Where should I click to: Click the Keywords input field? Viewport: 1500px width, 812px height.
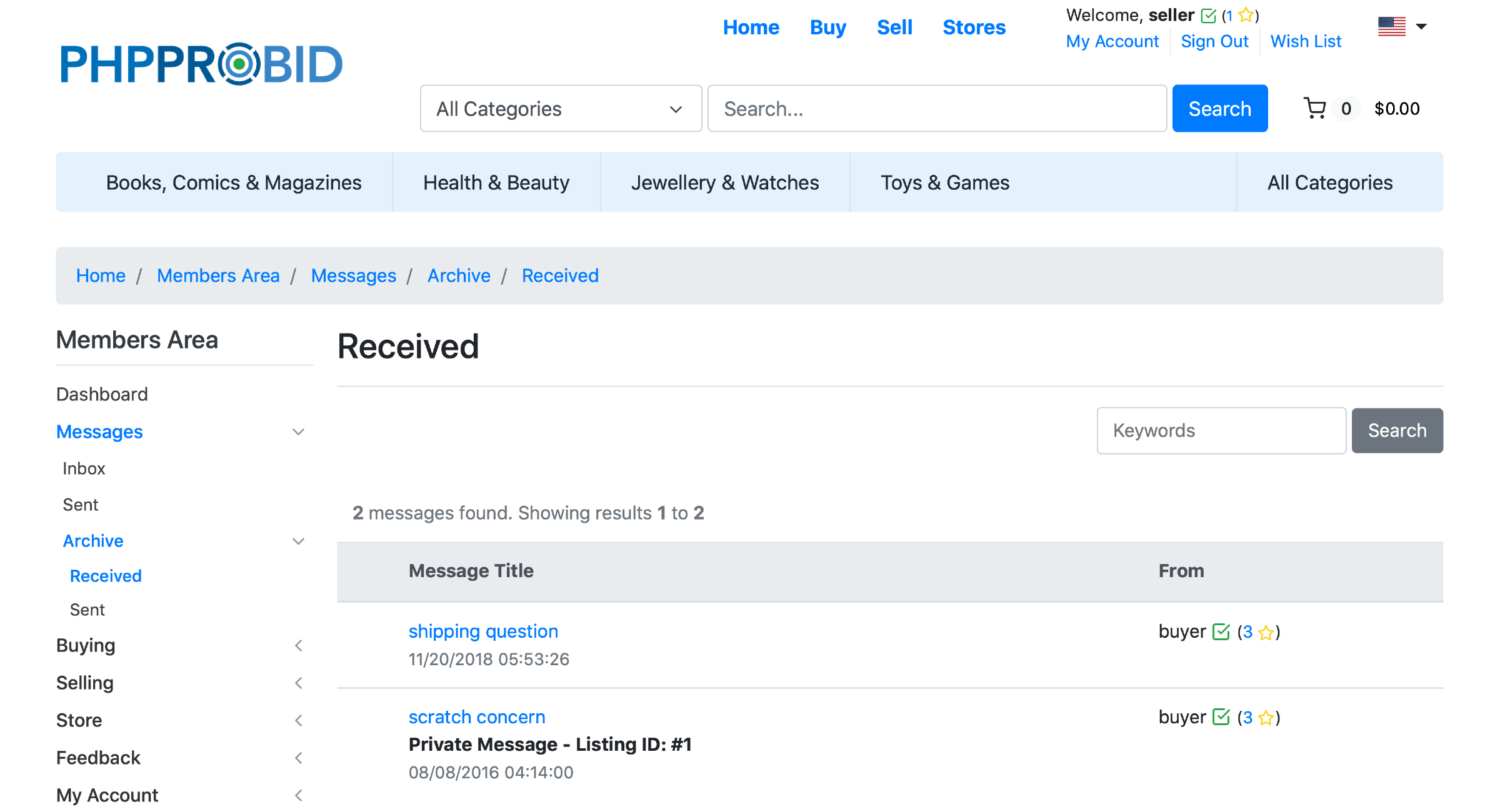pos(1221,431)
